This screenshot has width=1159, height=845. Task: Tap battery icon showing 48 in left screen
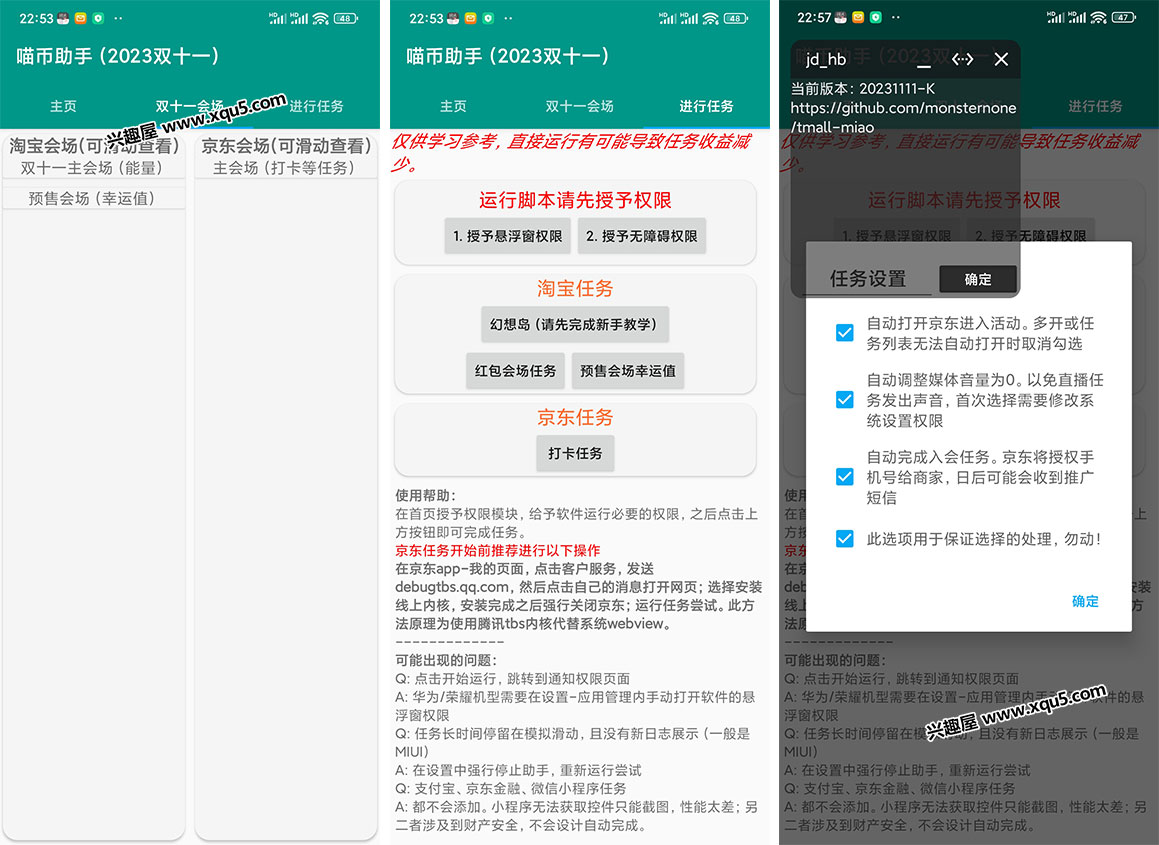(x=346, y=18)
